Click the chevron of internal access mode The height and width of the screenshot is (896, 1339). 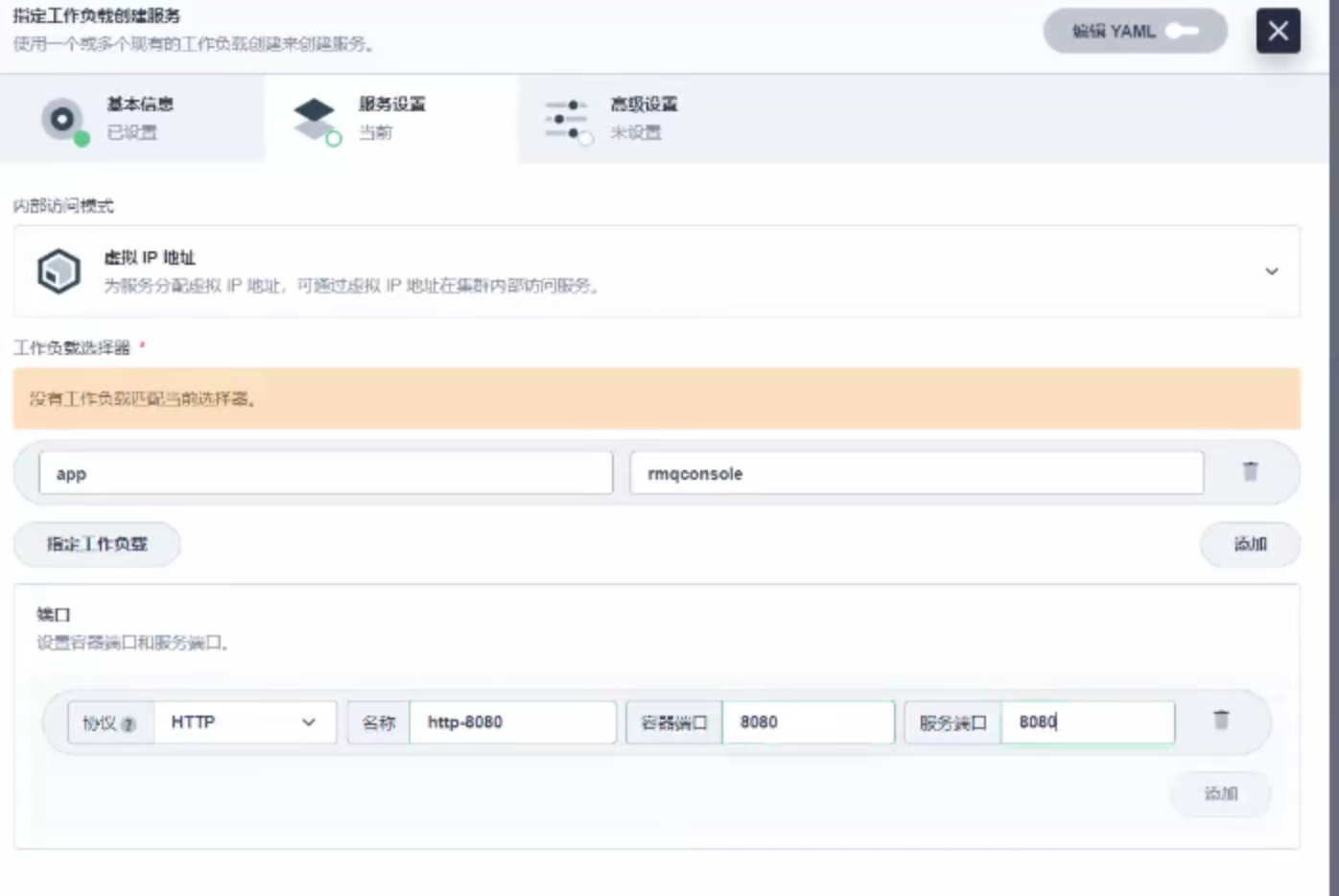tap(1271, 271)
